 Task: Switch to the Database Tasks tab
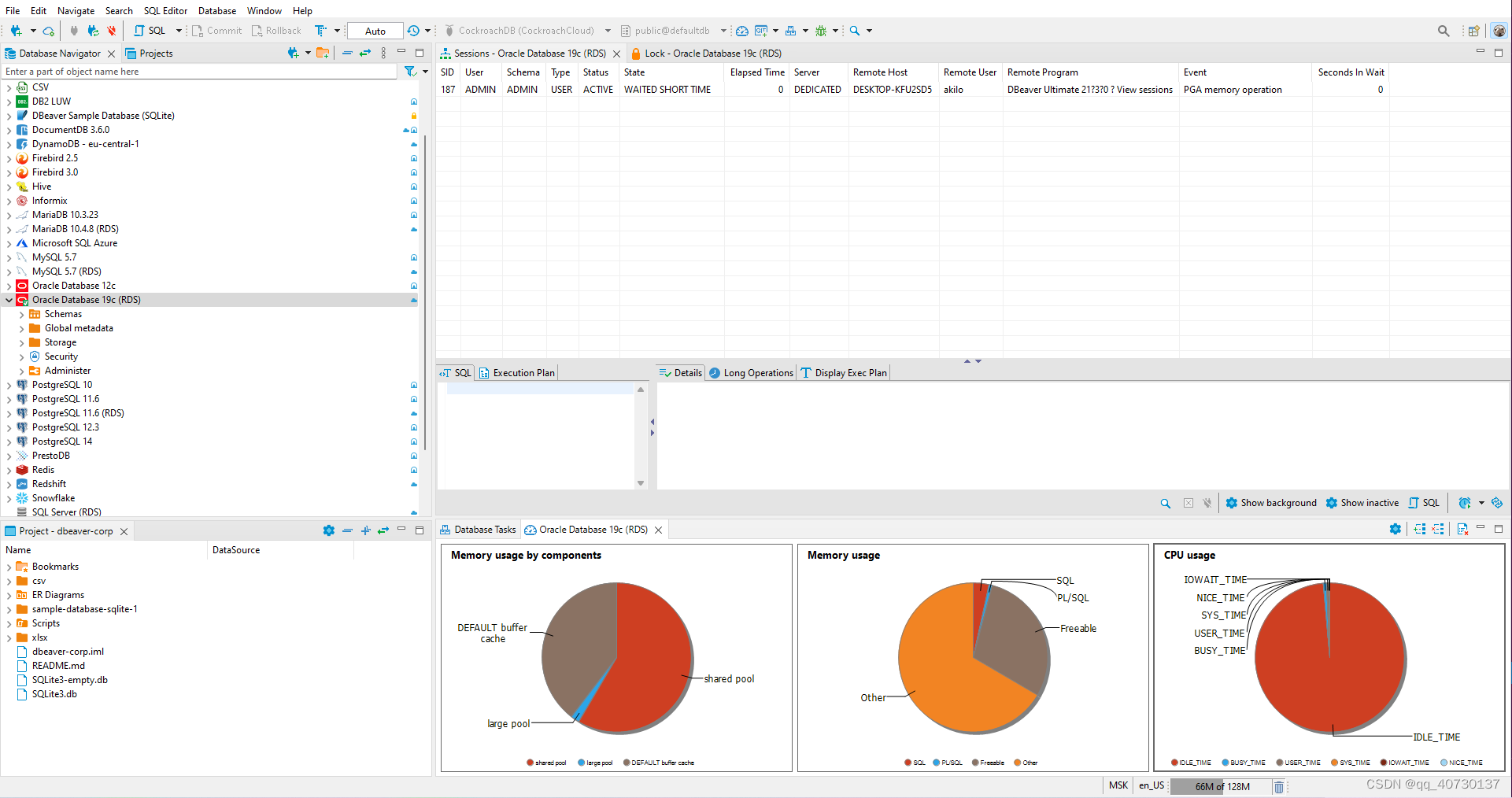(x=479, y=530)
